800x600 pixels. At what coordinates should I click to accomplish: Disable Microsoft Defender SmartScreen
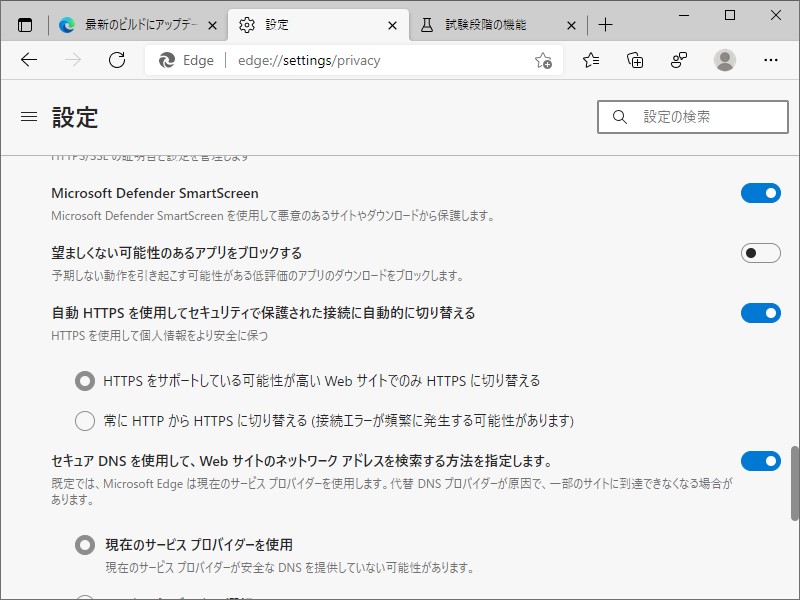[x=761, y=193]
